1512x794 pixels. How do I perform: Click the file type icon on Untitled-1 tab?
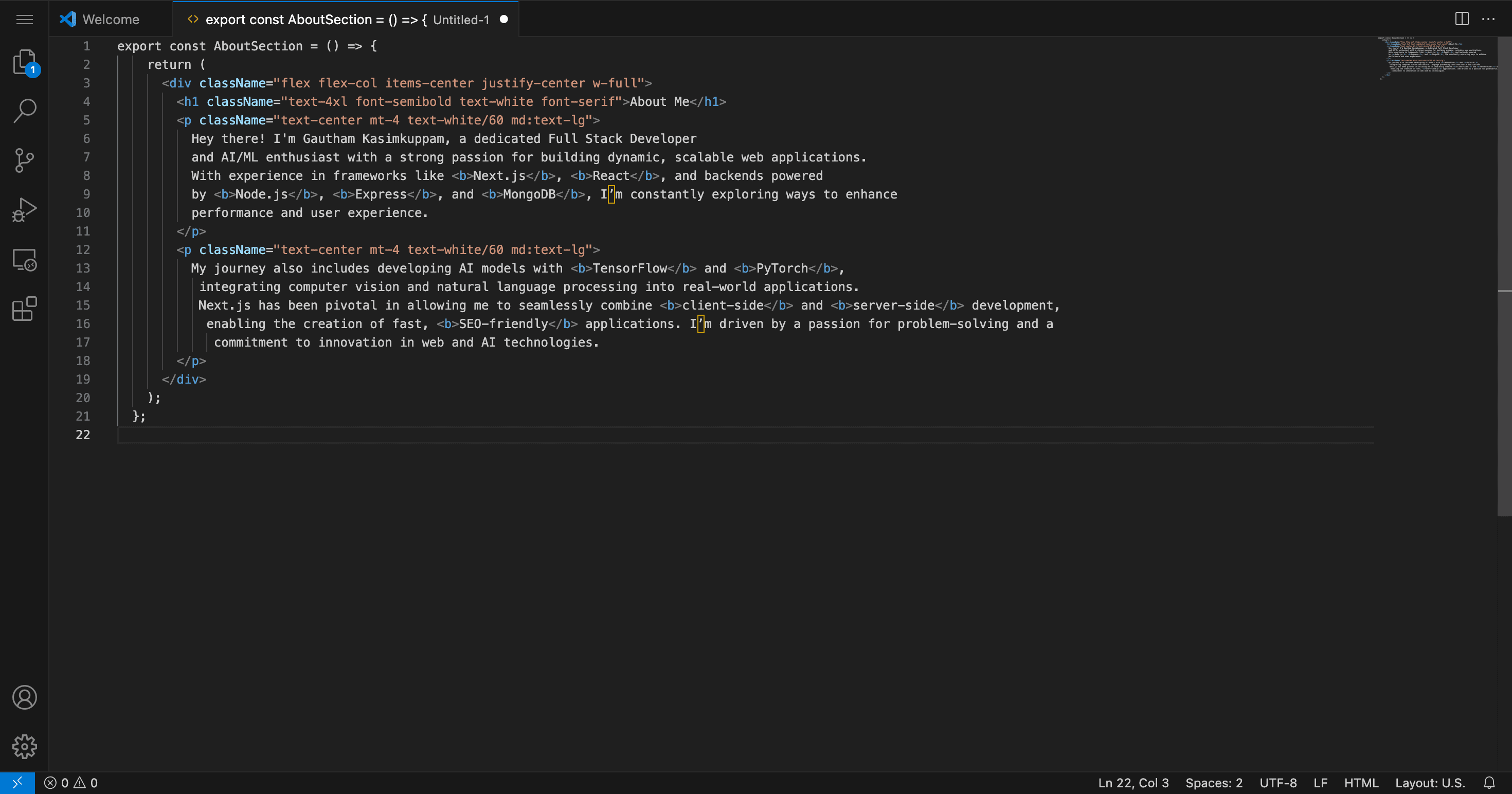[x=192, y=20]
